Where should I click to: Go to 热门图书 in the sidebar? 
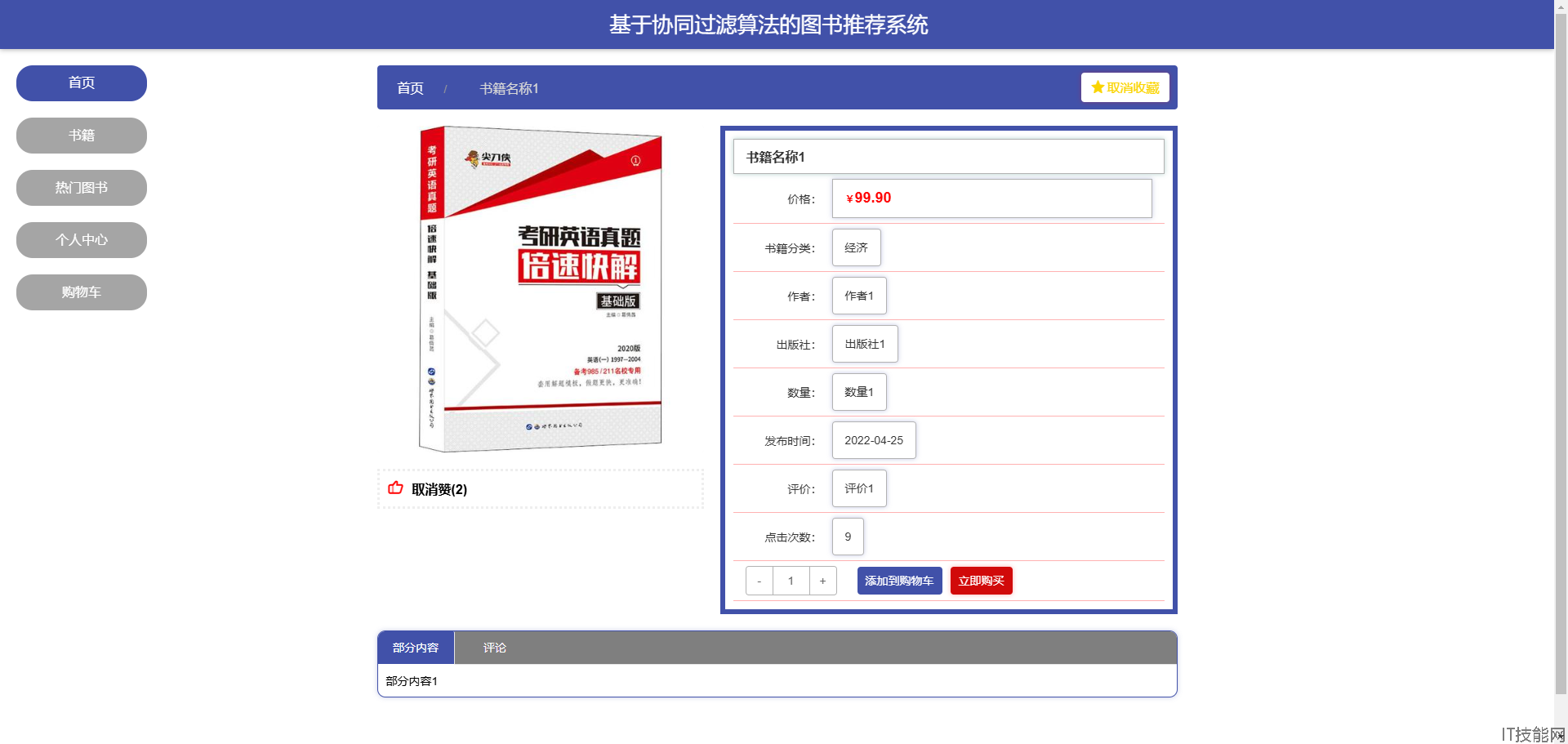[x=82, y=188]
